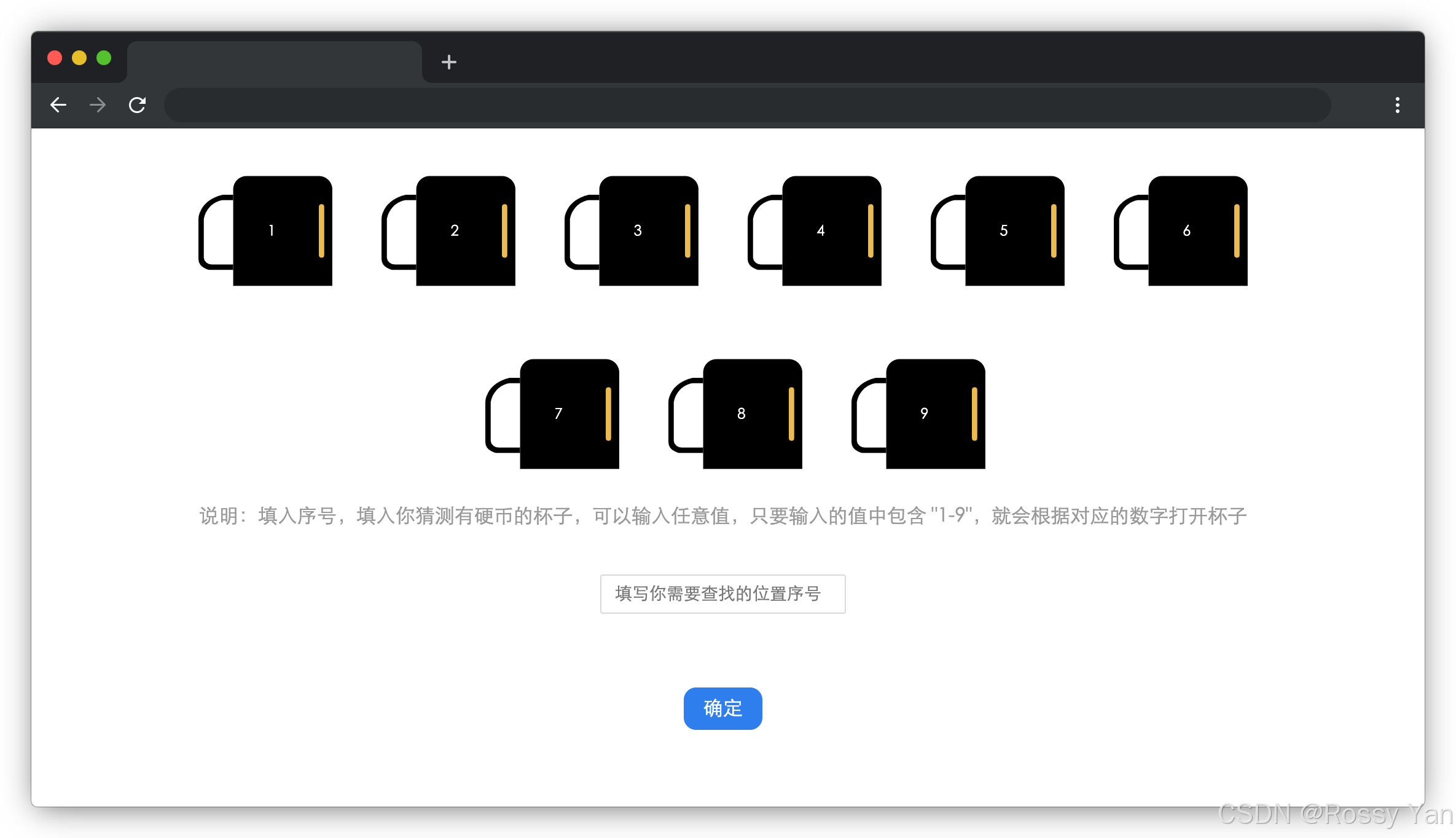This screenshot has width=1456, height=838.
Task: Click the browser address bar
Action: click(746, 105)
